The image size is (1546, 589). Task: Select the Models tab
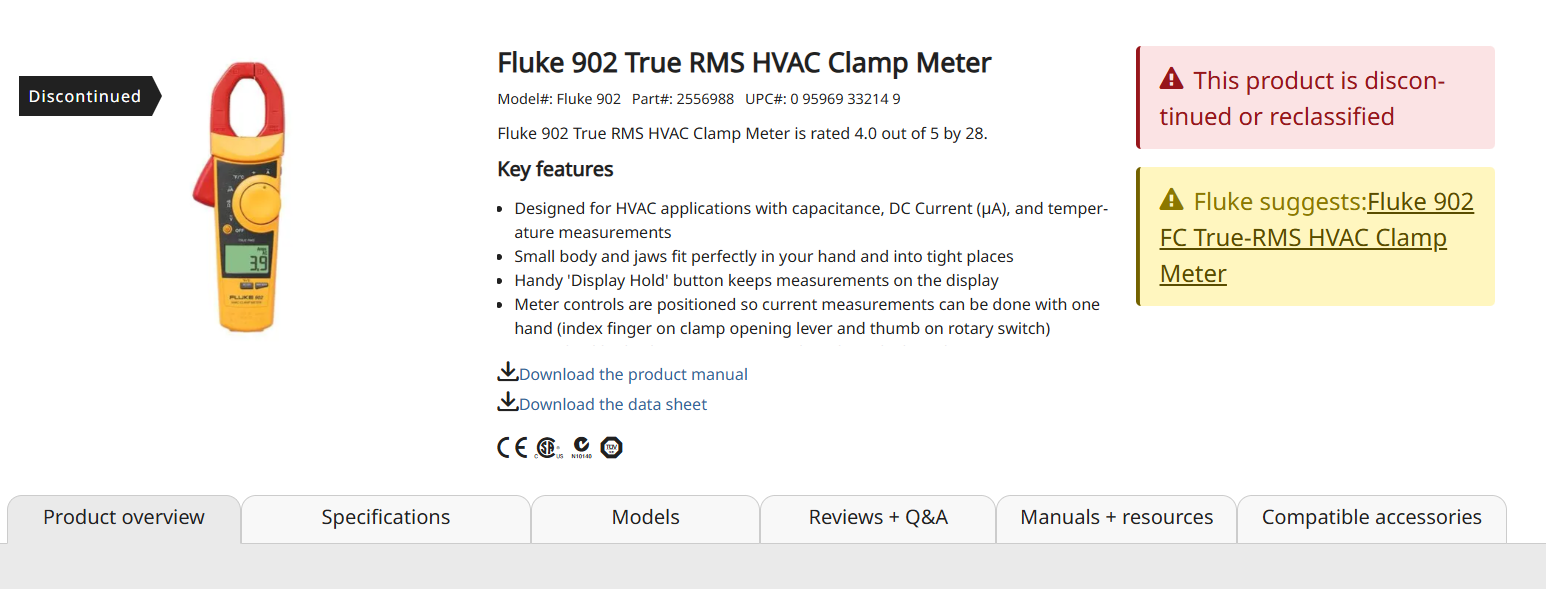[x=646, y=518]
